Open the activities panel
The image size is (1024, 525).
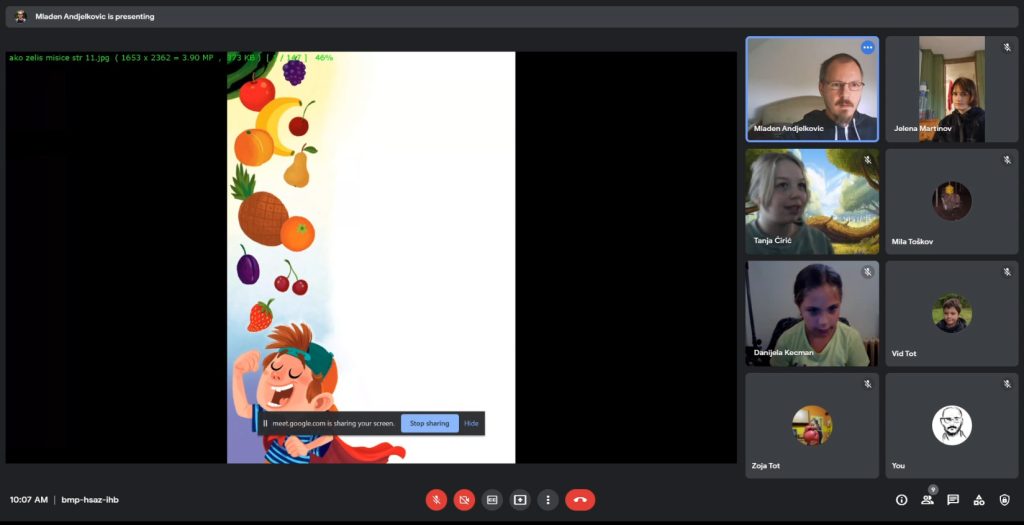[x=978, y=500]
